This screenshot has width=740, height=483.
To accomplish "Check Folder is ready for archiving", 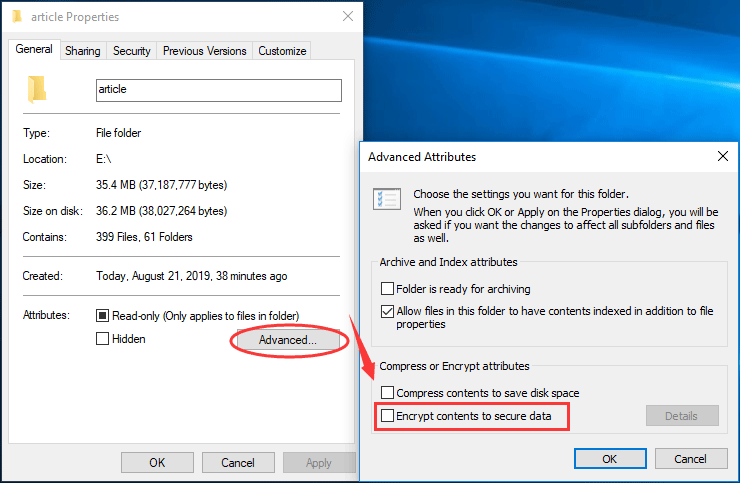I will [387, 288].
